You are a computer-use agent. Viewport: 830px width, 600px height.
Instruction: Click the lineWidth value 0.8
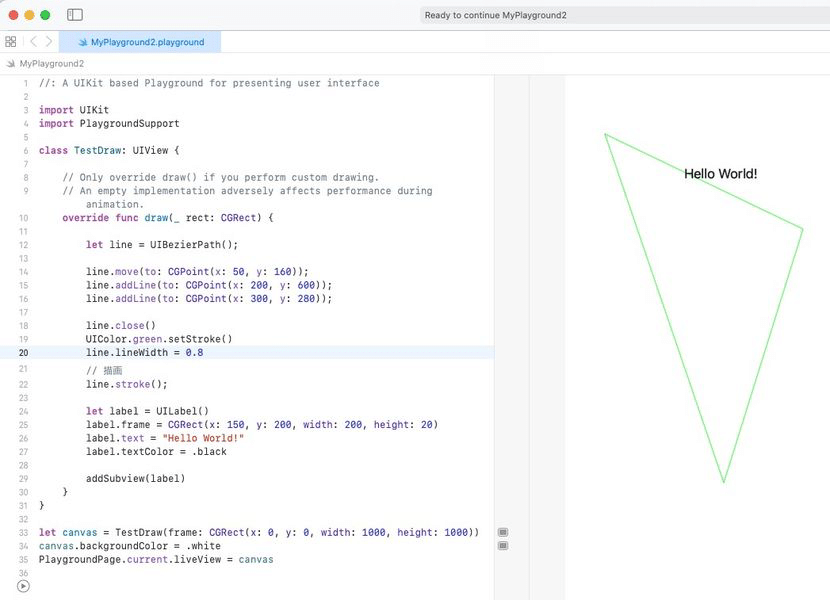[194, 353]
